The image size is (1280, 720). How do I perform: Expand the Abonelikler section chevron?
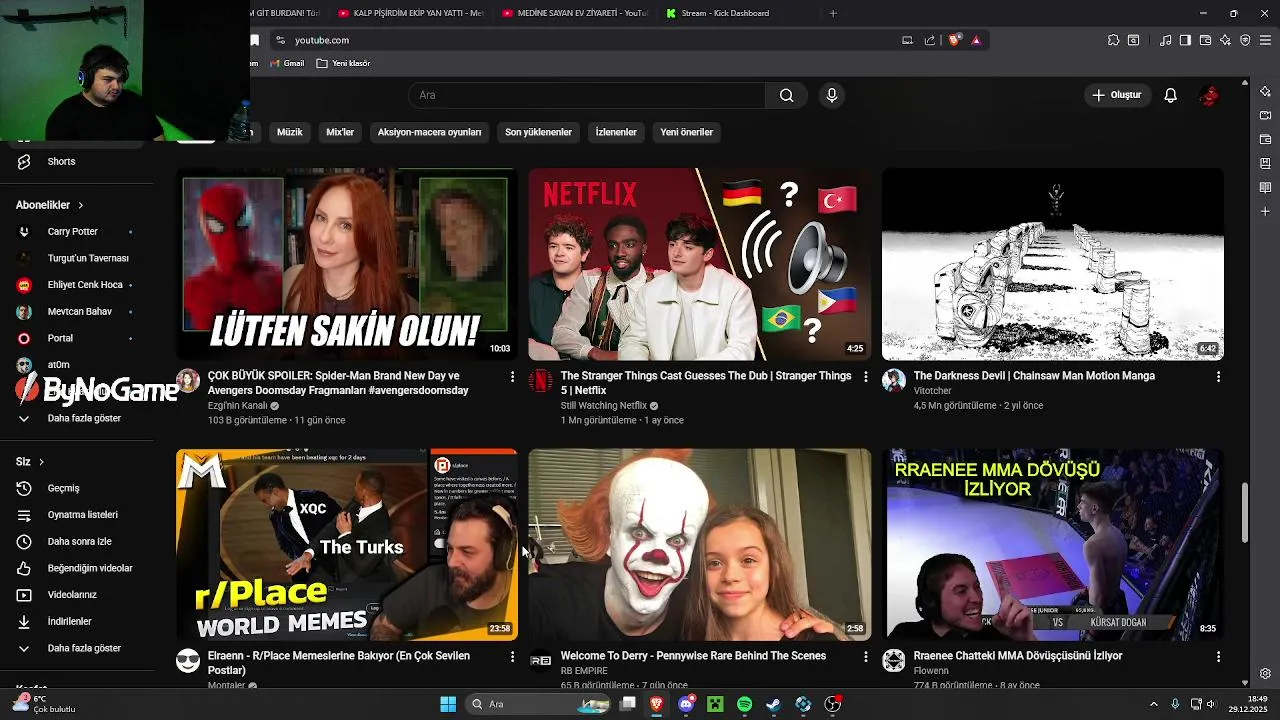81,205
